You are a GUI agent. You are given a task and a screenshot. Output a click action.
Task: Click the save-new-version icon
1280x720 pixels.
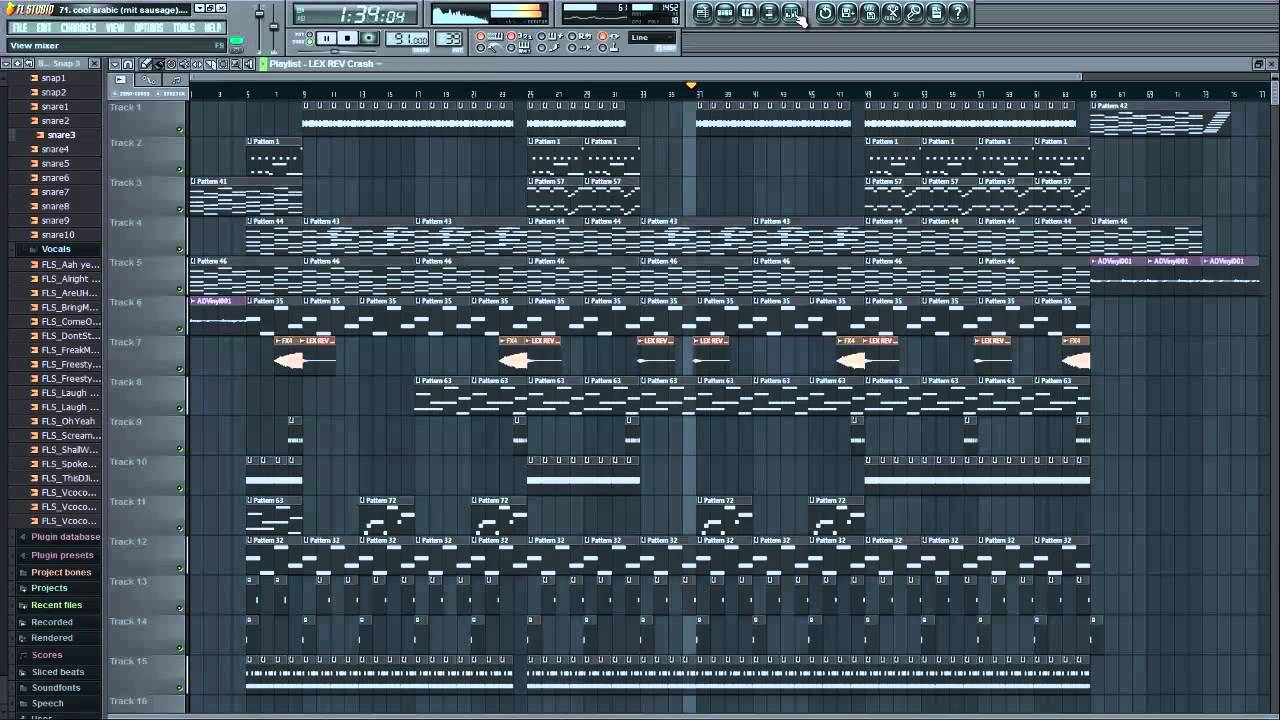click(847, 13)
